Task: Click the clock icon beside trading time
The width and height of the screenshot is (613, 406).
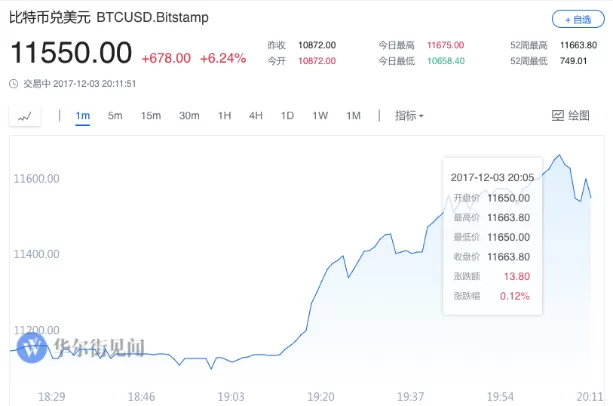Action: (14, 84)
